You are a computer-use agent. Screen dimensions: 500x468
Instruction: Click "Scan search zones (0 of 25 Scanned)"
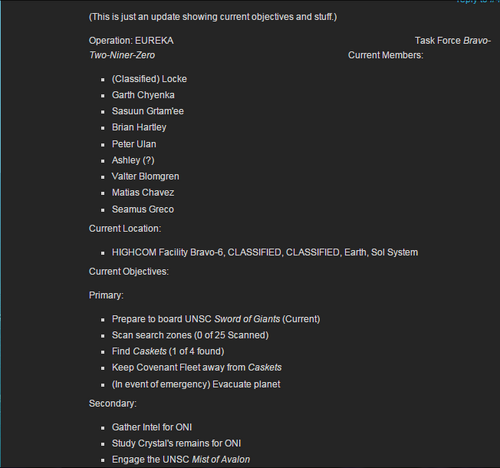point(190,335)
